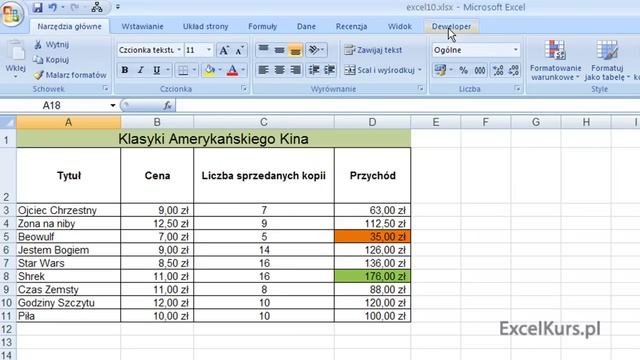Open the Ogólne number format dropdown
Image resolution: width=640 pixels, height=360 pixels.
pos(516,50)
